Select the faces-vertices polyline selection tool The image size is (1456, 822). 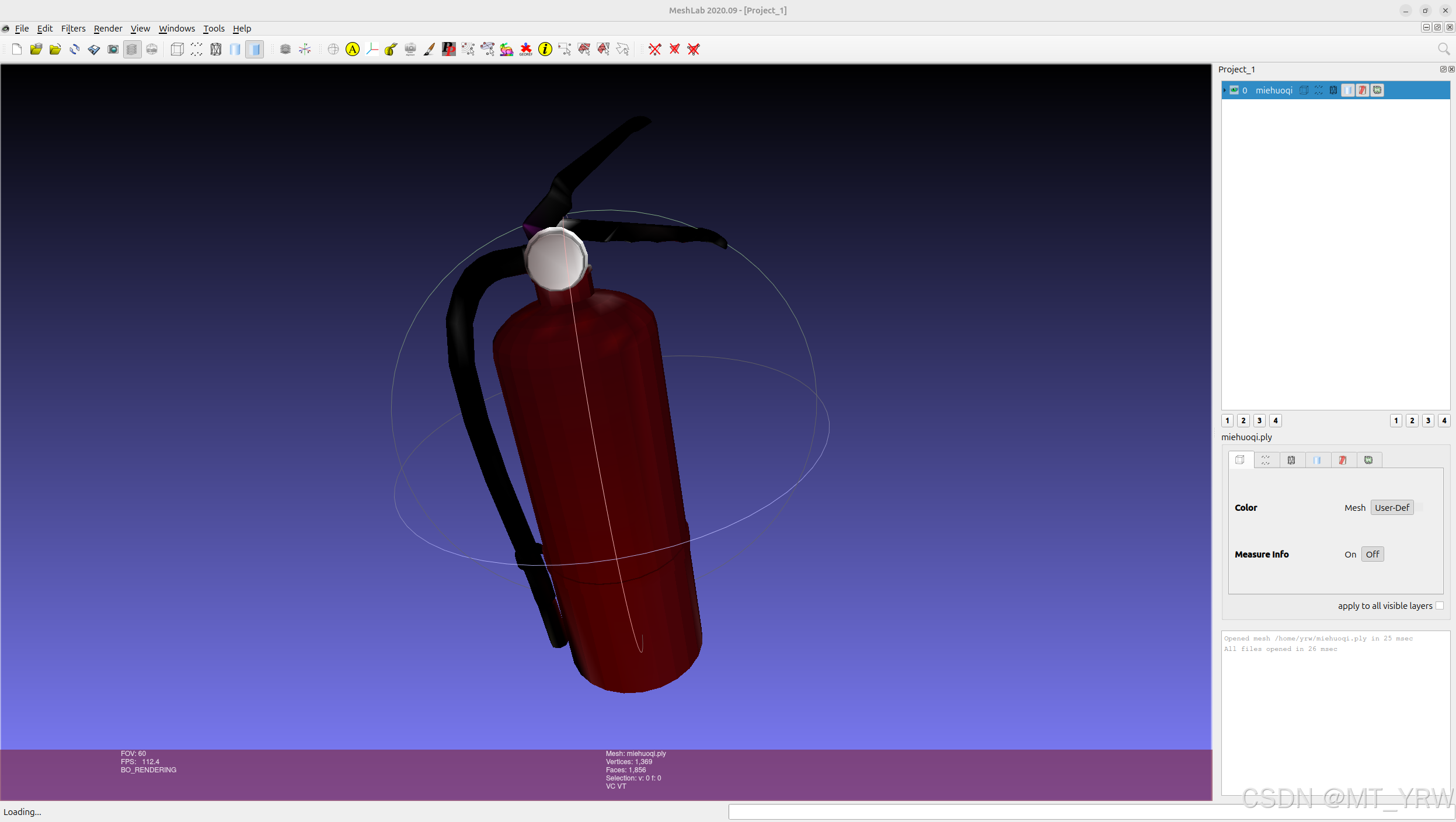click(623, 50)
